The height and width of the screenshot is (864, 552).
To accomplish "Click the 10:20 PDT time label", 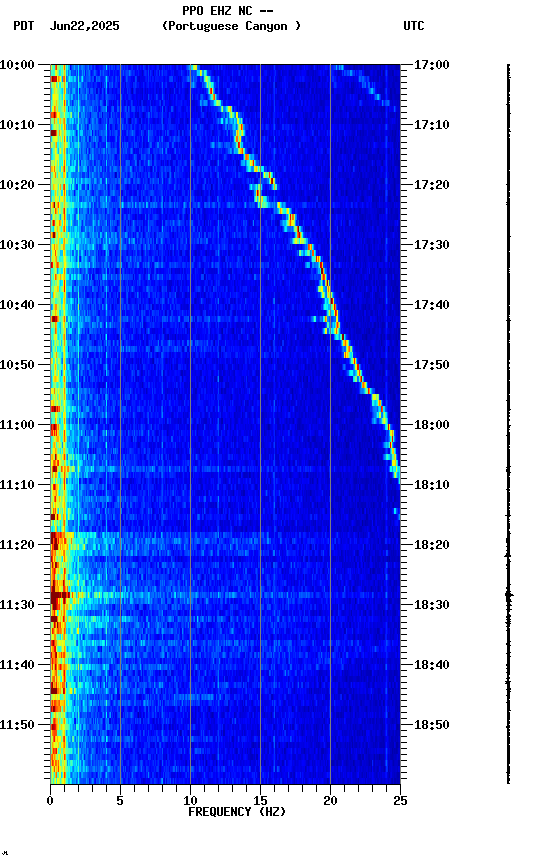I will point(17,185).
